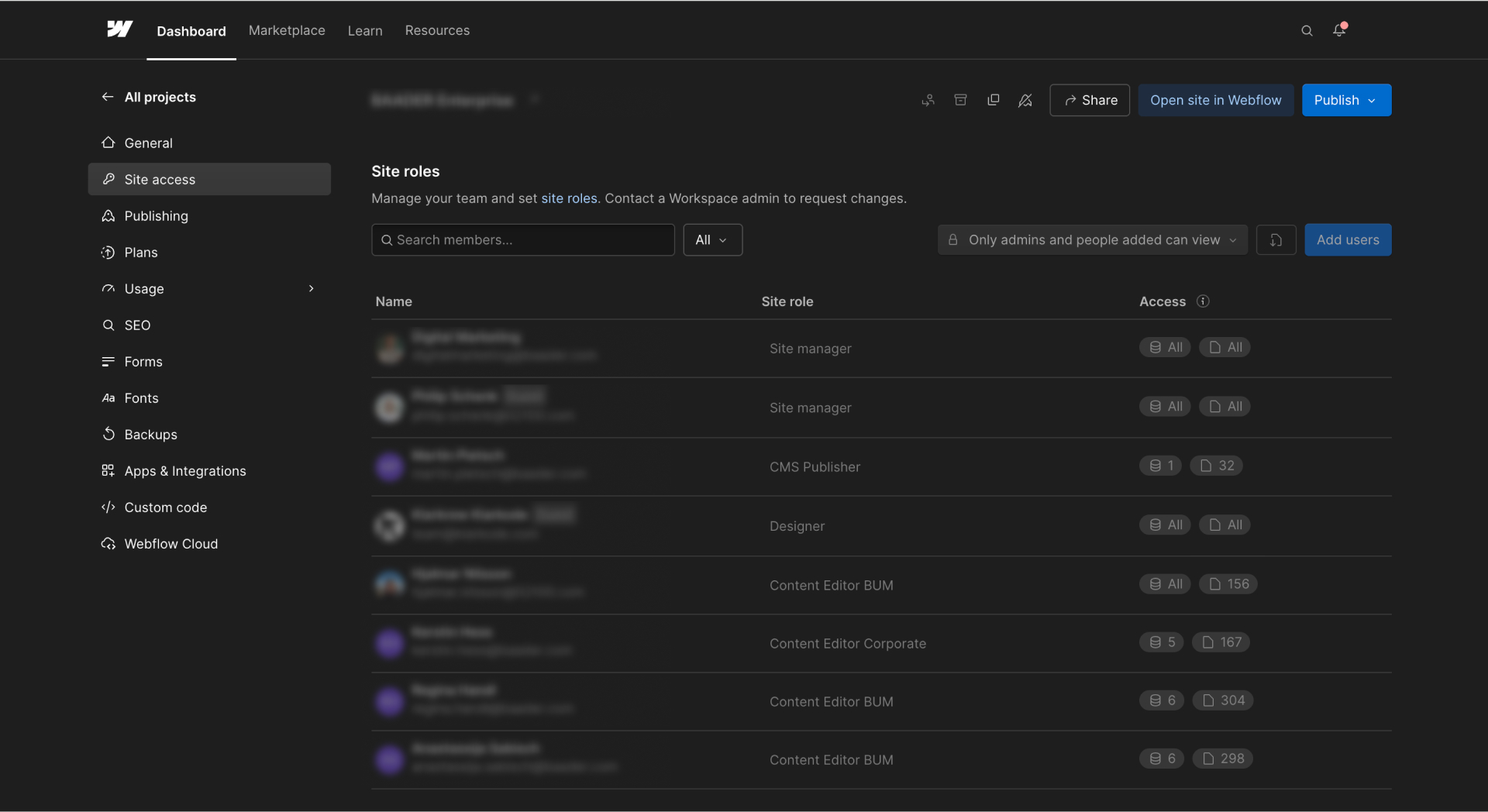Switch to the Marketplace tab
Image resolution: width=1488 pixels, height=812 pixels.
click(287, 30)
